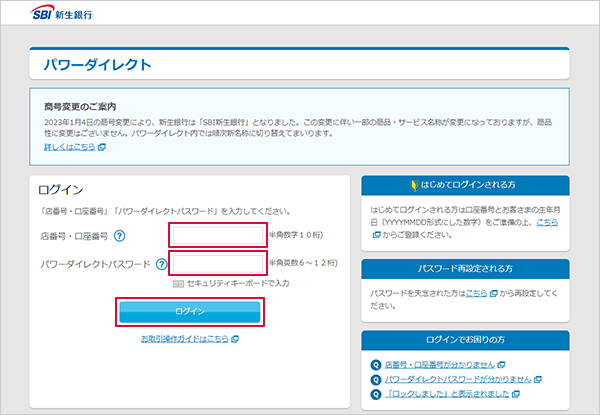This screenshot has width=600, height=415.
Task: Open the お取引操作ガイドはこちら link
Action: pos(184,339)
